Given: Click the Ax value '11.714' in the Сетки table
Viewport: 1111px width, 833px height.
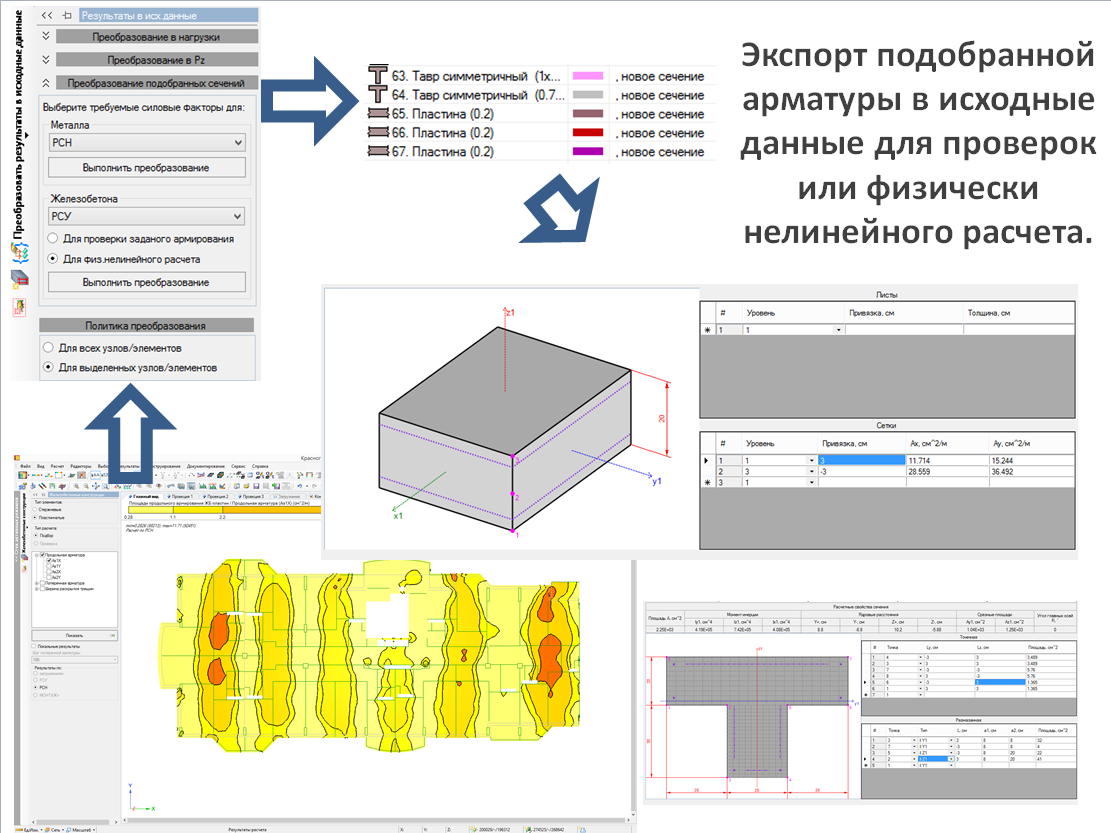Looking at the screenshot, I should pos(919,460).
